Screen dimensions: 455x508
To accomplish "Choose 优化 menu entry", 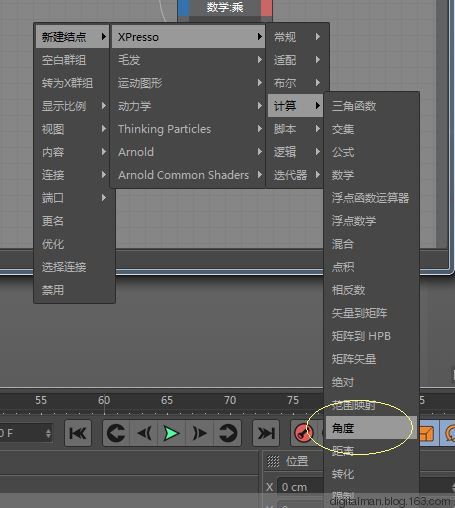I will [75, 244].
